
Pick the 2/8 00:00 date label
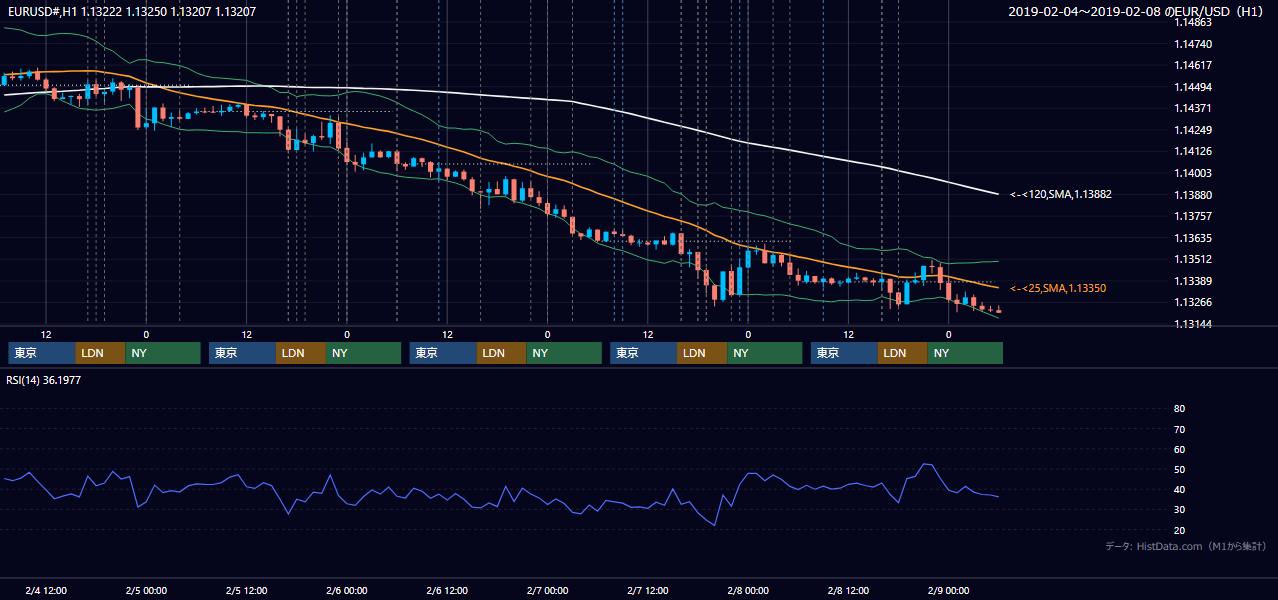pos(748,590)
